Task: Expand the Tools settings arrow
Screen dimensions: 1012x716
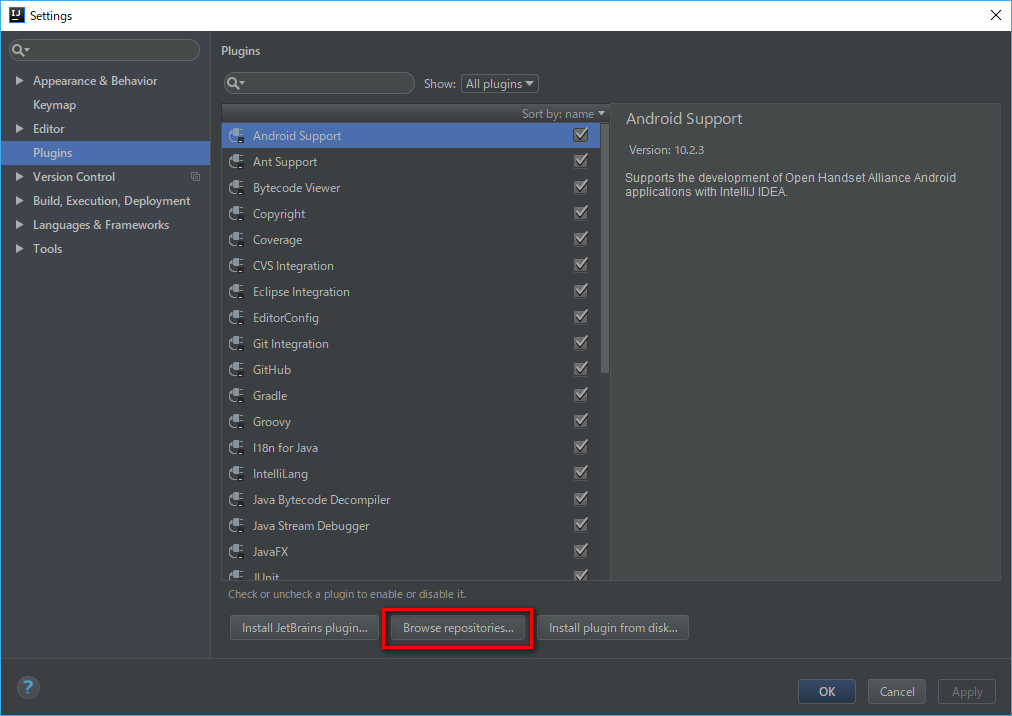Action: pos(19,249)
